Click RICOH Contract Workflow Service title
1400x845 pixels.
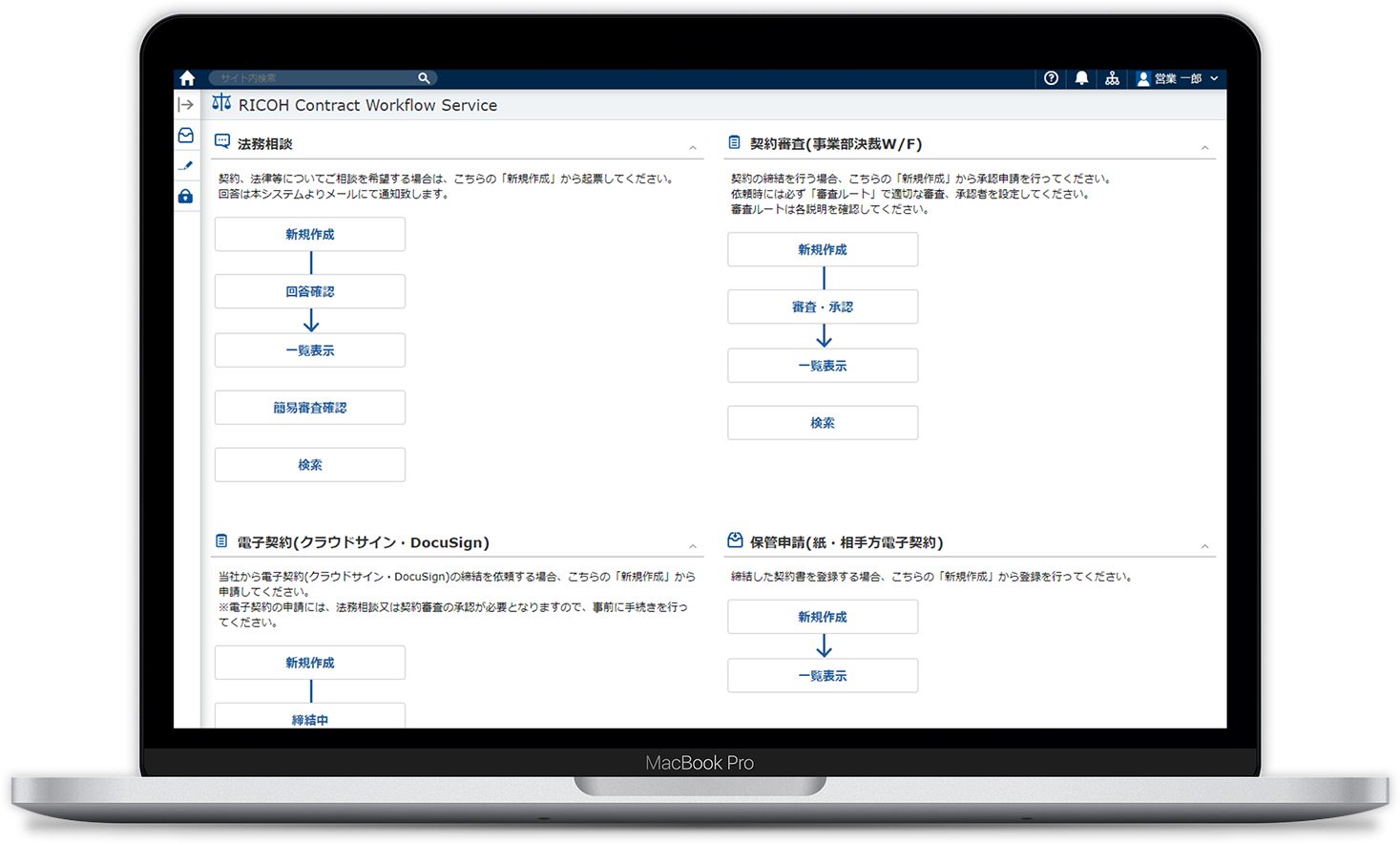[367, 105]
